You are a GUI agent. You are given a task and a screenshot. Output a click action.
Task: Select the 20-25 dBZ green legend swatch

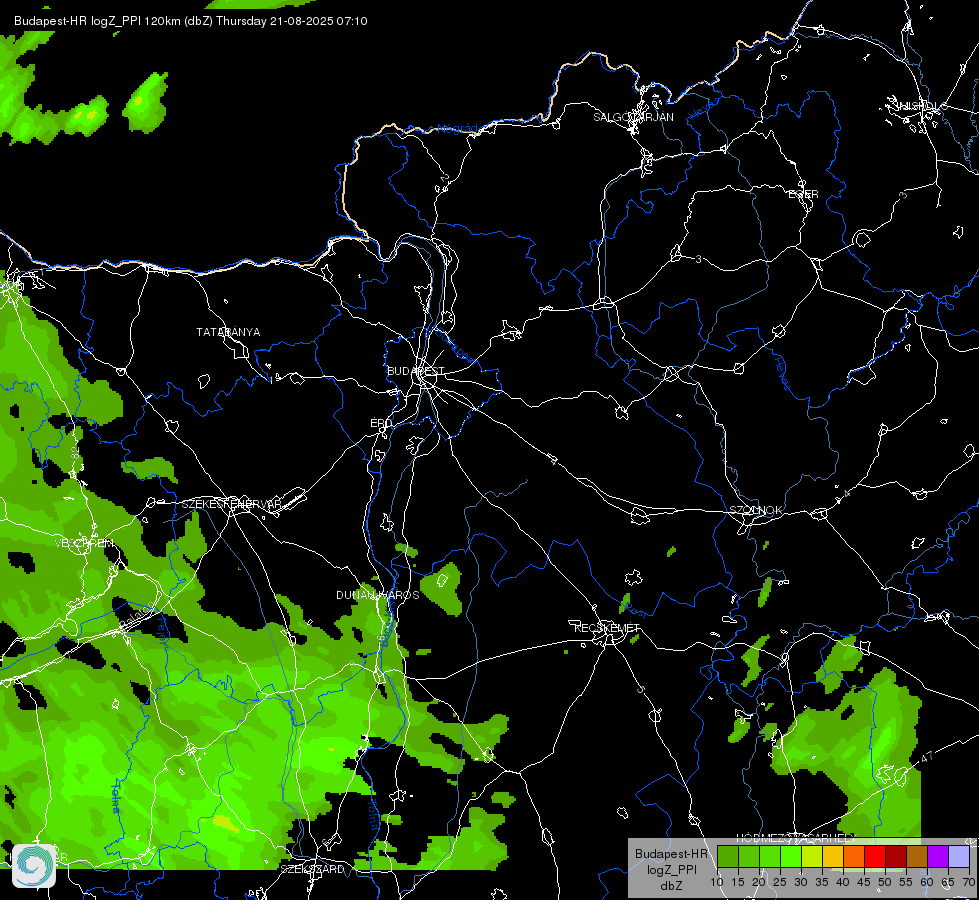click(770, 856)
